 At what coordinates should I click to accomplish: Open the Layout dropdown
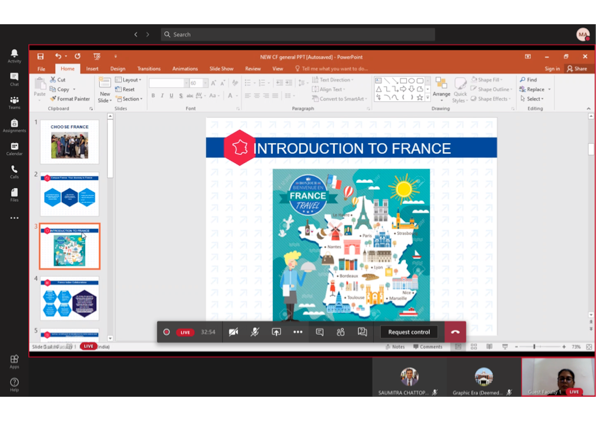pos(128,80)
